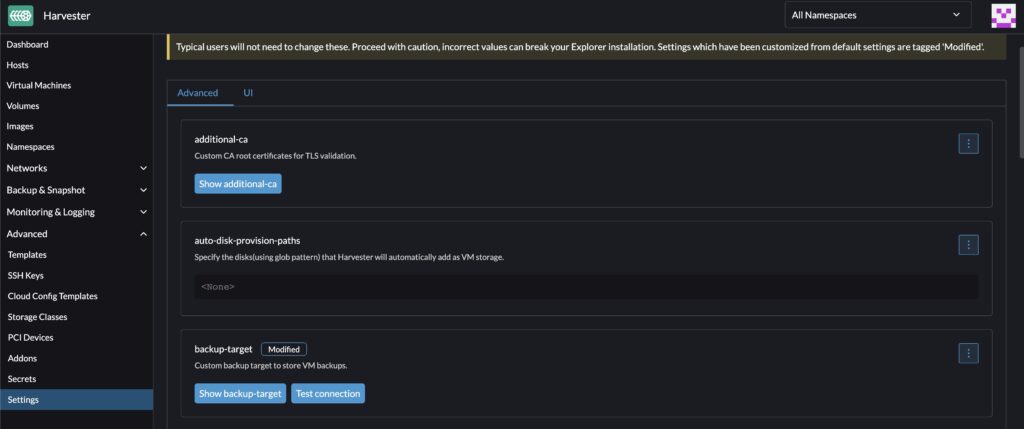Open auto-disk-provision-paths three-dot menu

968,244
